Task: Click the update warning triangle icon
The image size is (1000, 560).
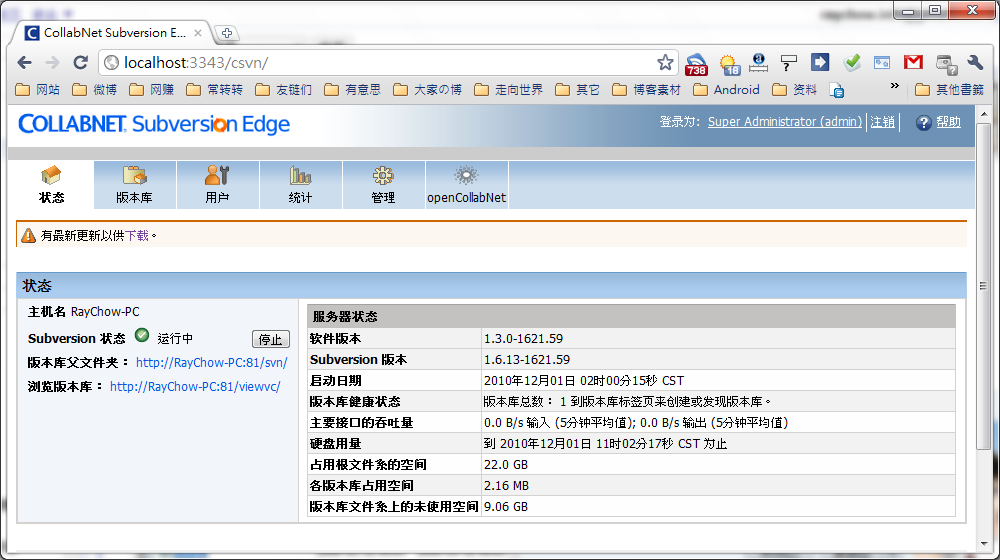Action: click(28, 236)
